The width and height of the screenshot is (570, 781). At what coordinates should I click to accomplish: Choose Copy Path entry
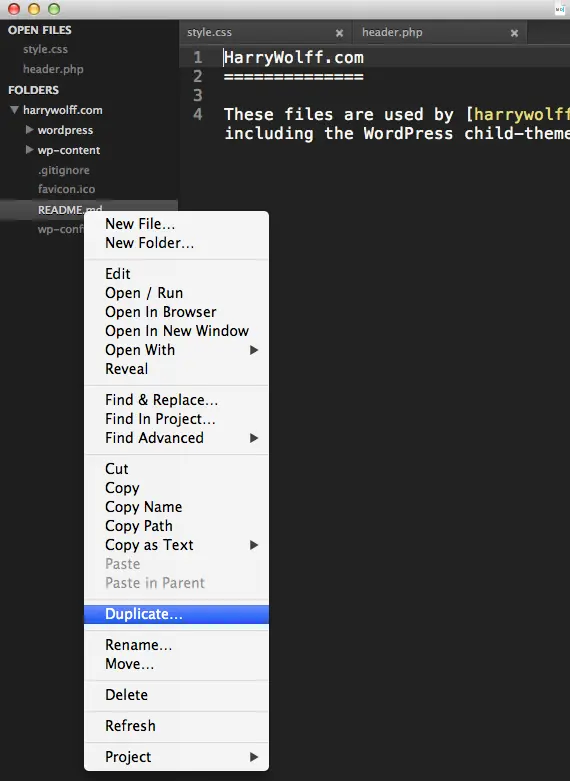(176, 526)
